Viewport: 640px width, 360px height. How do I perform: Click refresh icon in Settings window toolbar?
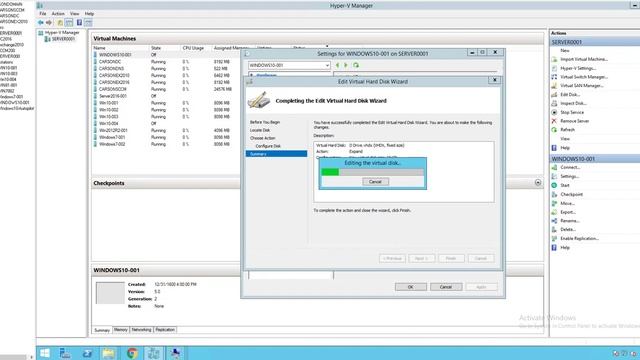coord(356,65)
